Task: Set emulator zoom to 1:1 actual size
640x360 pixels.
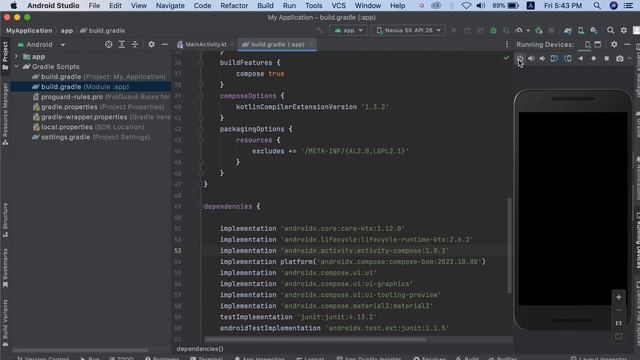Action: (x=618, y=323)
